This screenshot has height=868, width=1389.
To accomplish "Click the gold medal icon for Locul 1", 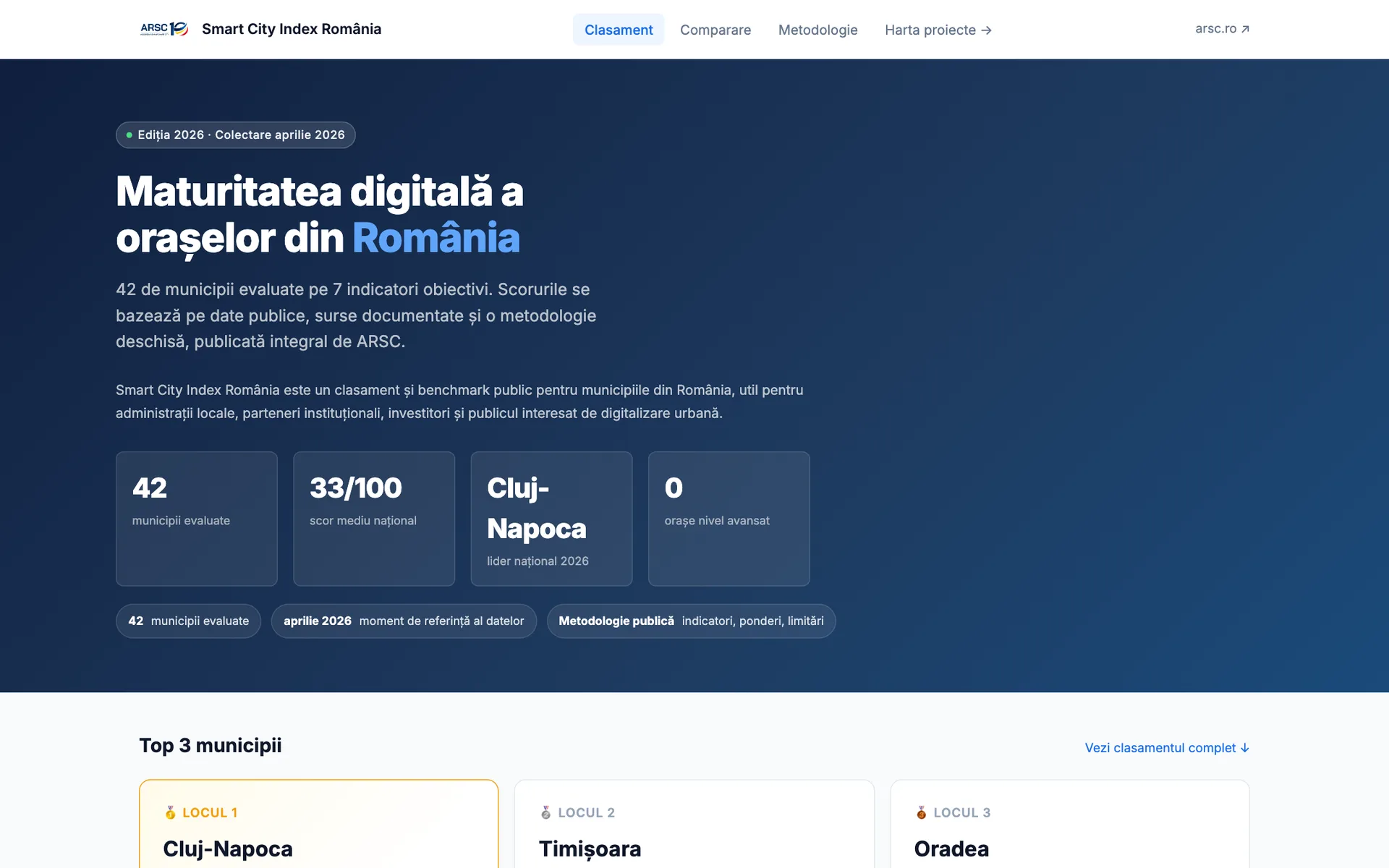I will pyautogui.click(x=171, y=812).
